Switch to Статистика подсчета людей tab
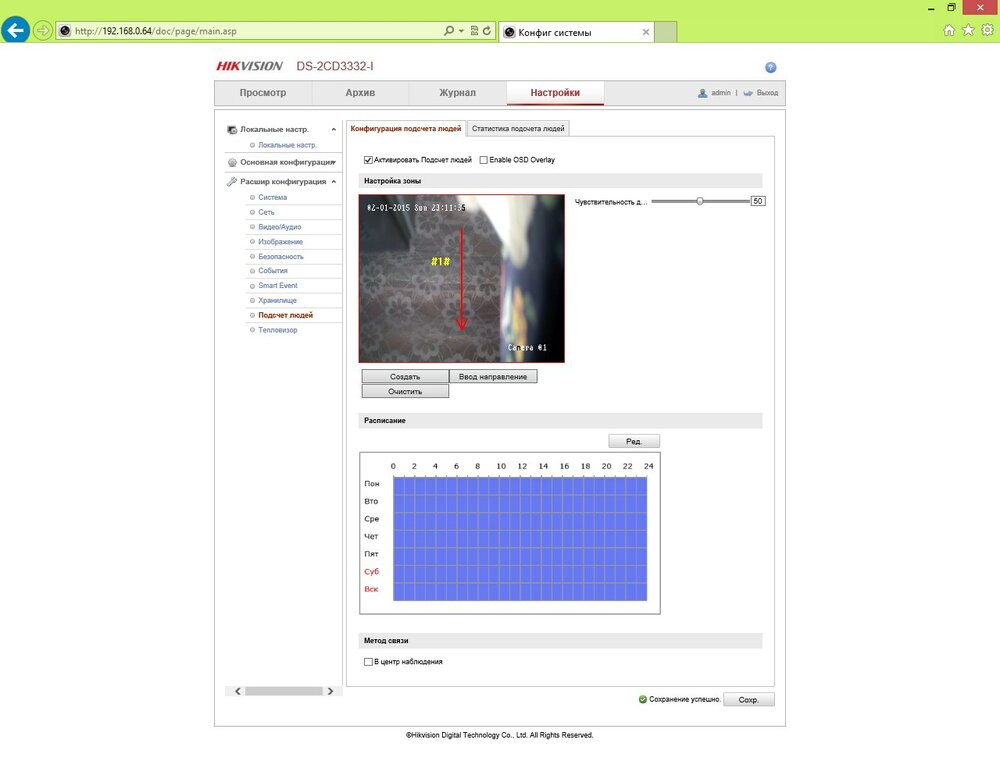Viewport: 1000px width, 768px height. pyautogui.click(x=518, y=129)
